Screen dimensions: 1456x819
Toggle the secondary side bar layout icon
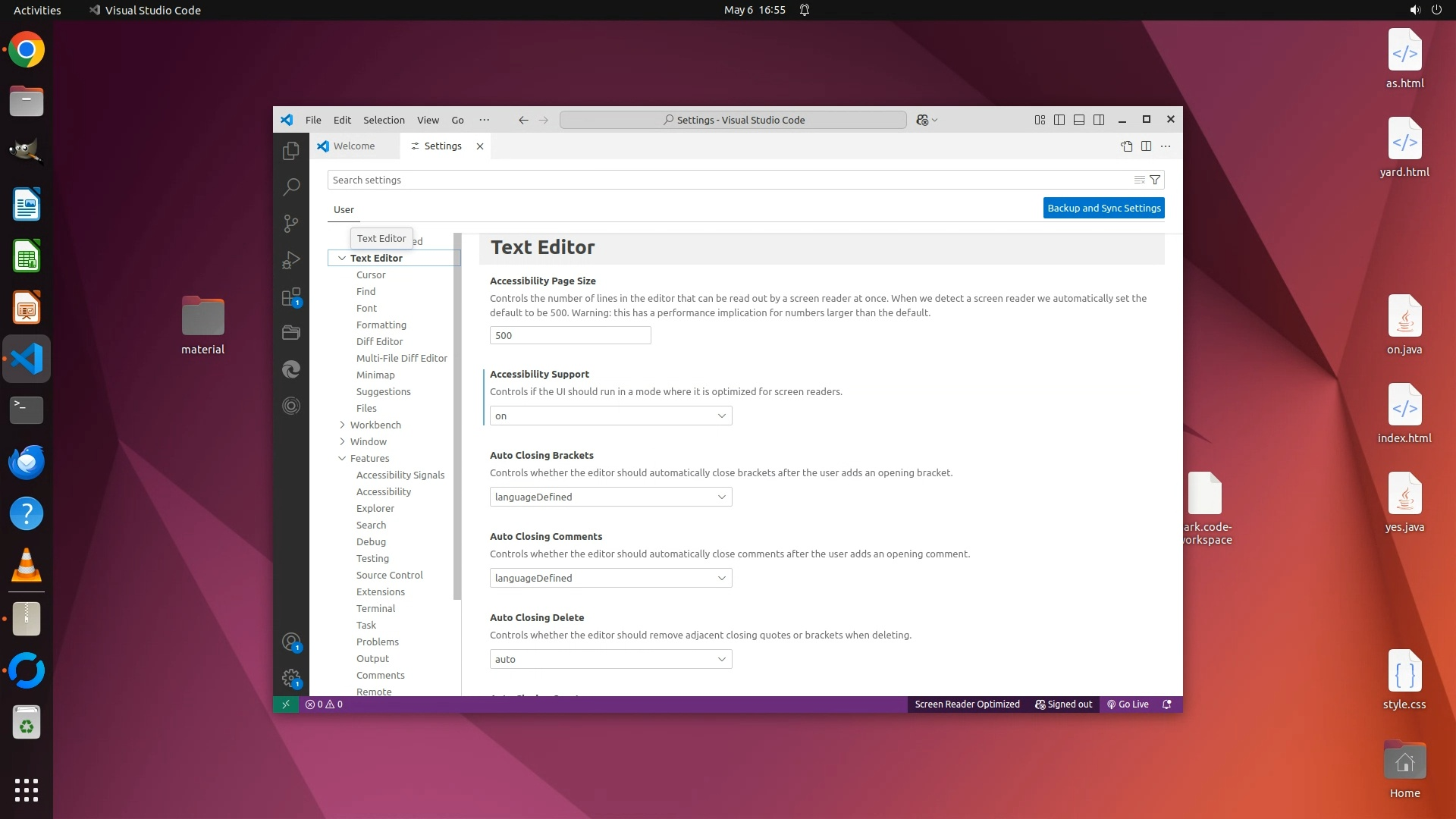(x=1099, y=120)
